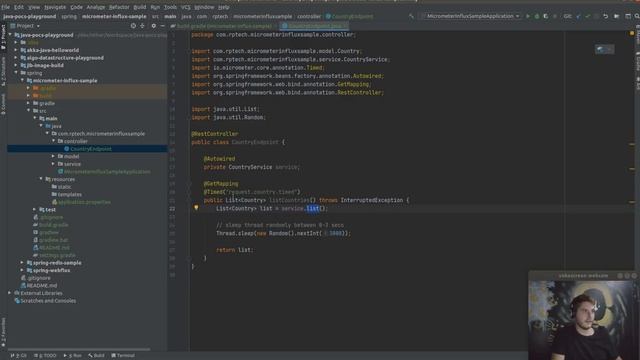Click the locate/scroll-from-source target icon
Viewport: 640px width, 360px height.
(133, 26)
